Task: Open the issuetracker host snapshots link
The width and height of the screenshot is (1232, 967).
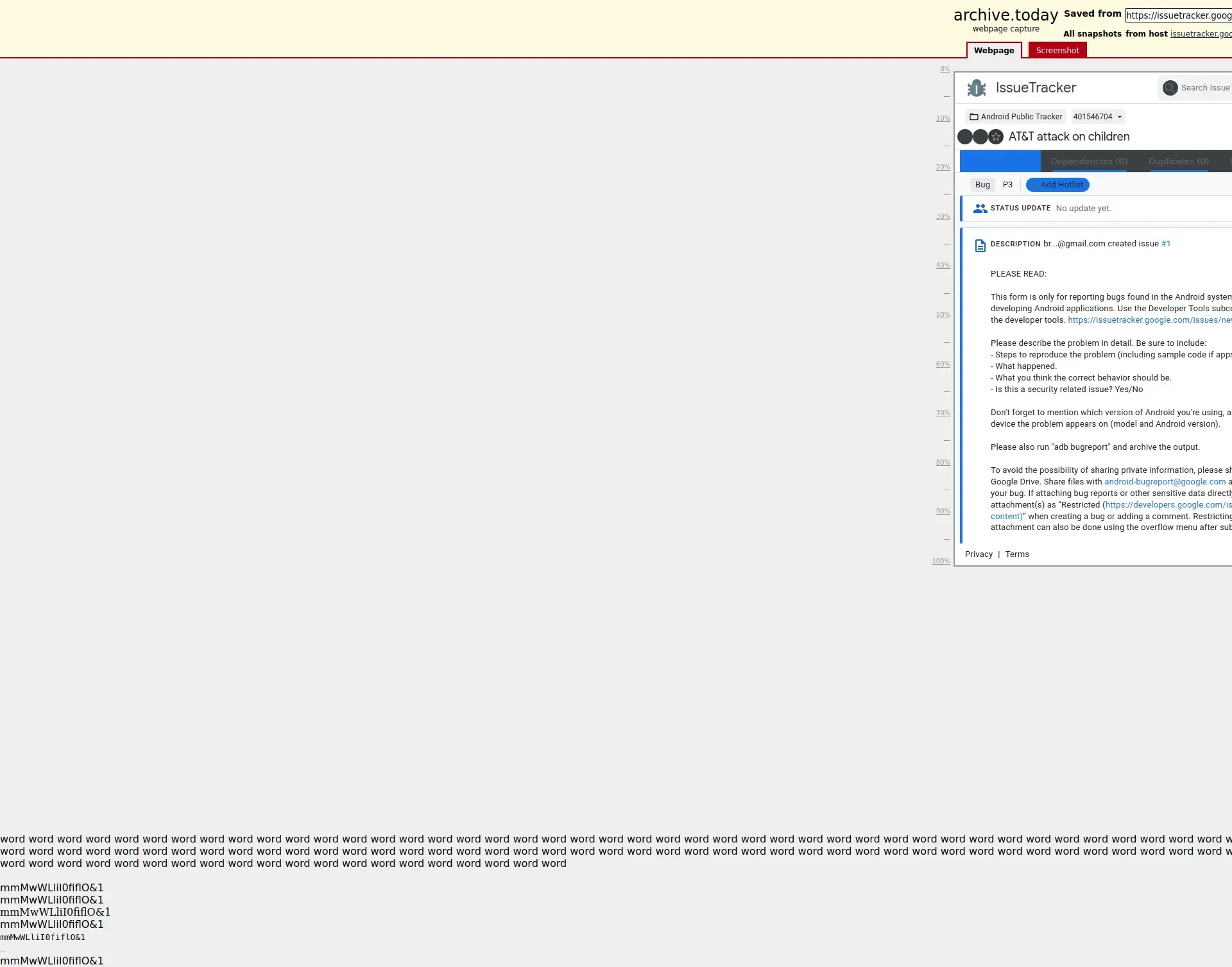Action: point(1201,34)
